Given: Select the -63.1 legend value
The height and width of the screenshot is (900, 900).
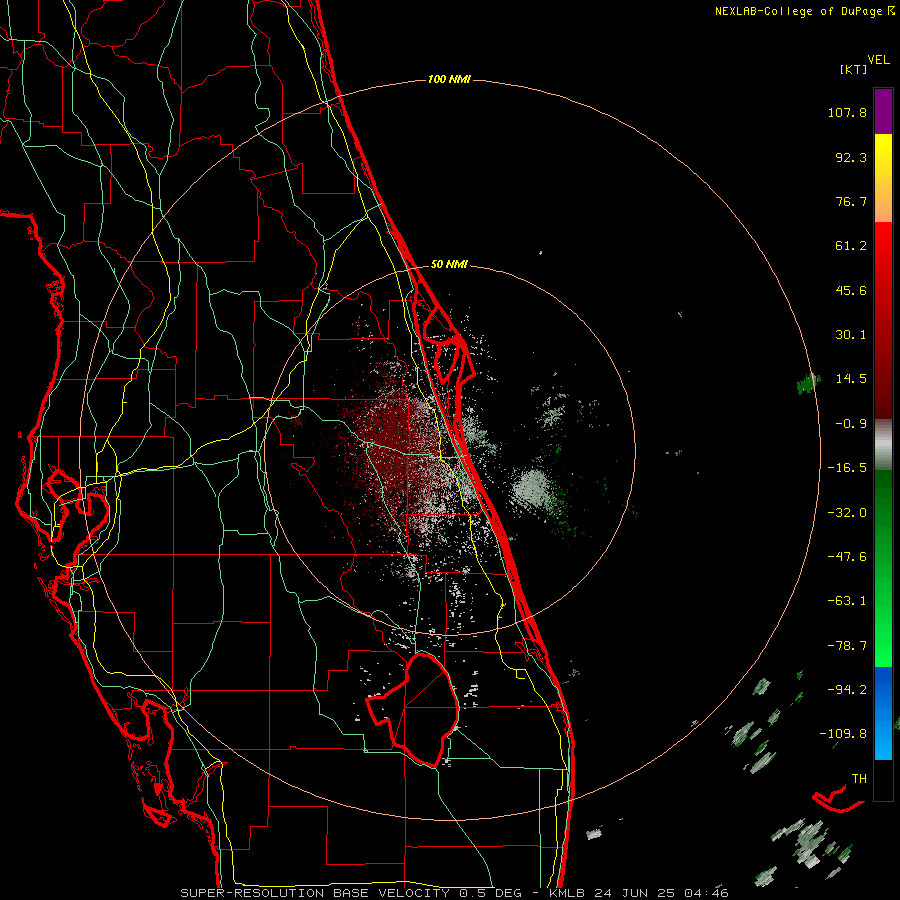Looking at the screenshot, I should coord(847,601).
